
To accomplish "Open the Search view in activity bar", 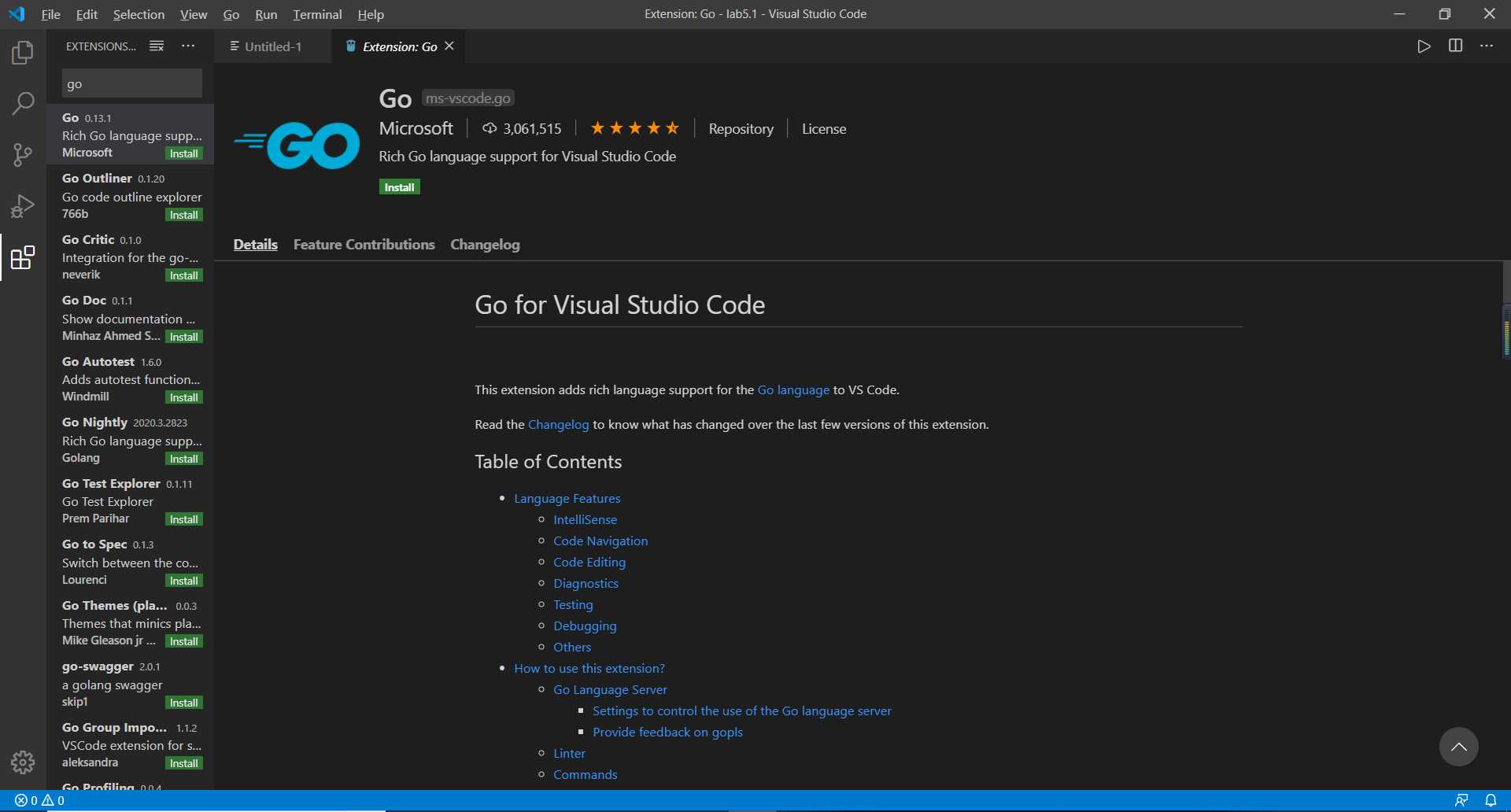I will tap(23, 103).
